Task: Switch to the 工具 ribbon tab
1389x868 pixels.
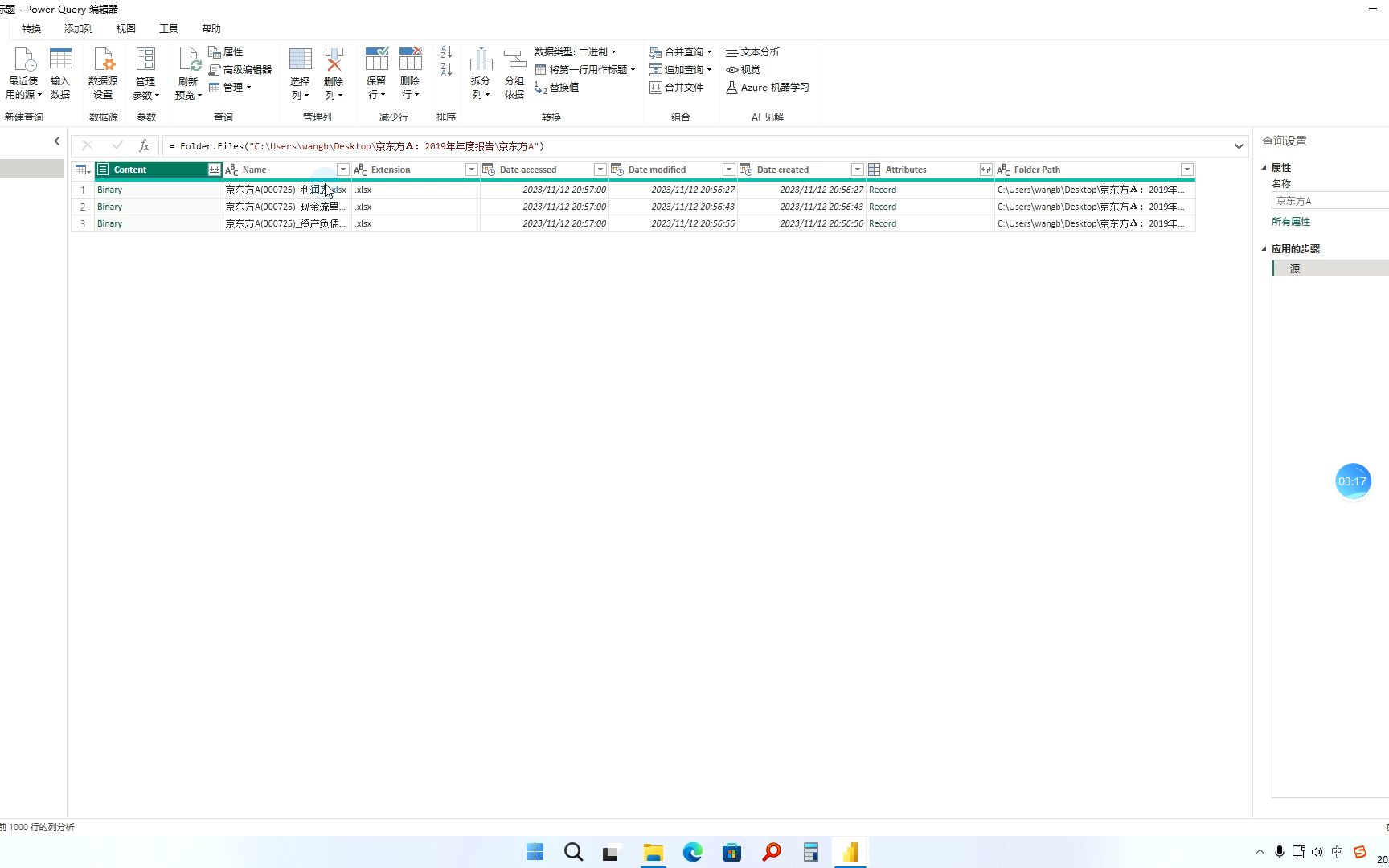Action: click(x=169, y=28)
